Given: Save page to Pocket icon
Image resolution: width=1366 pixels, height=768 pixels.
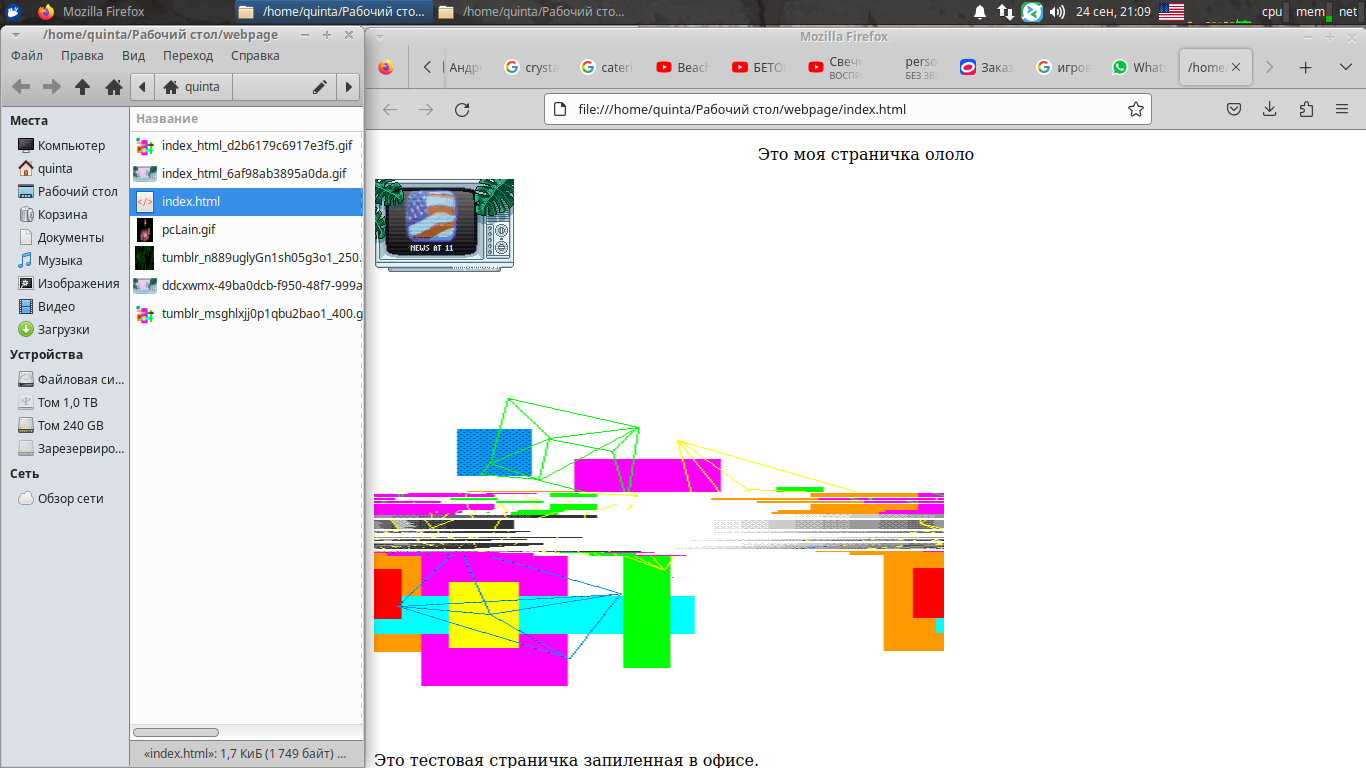Looking at the screenshot, I should [1235, 110].
